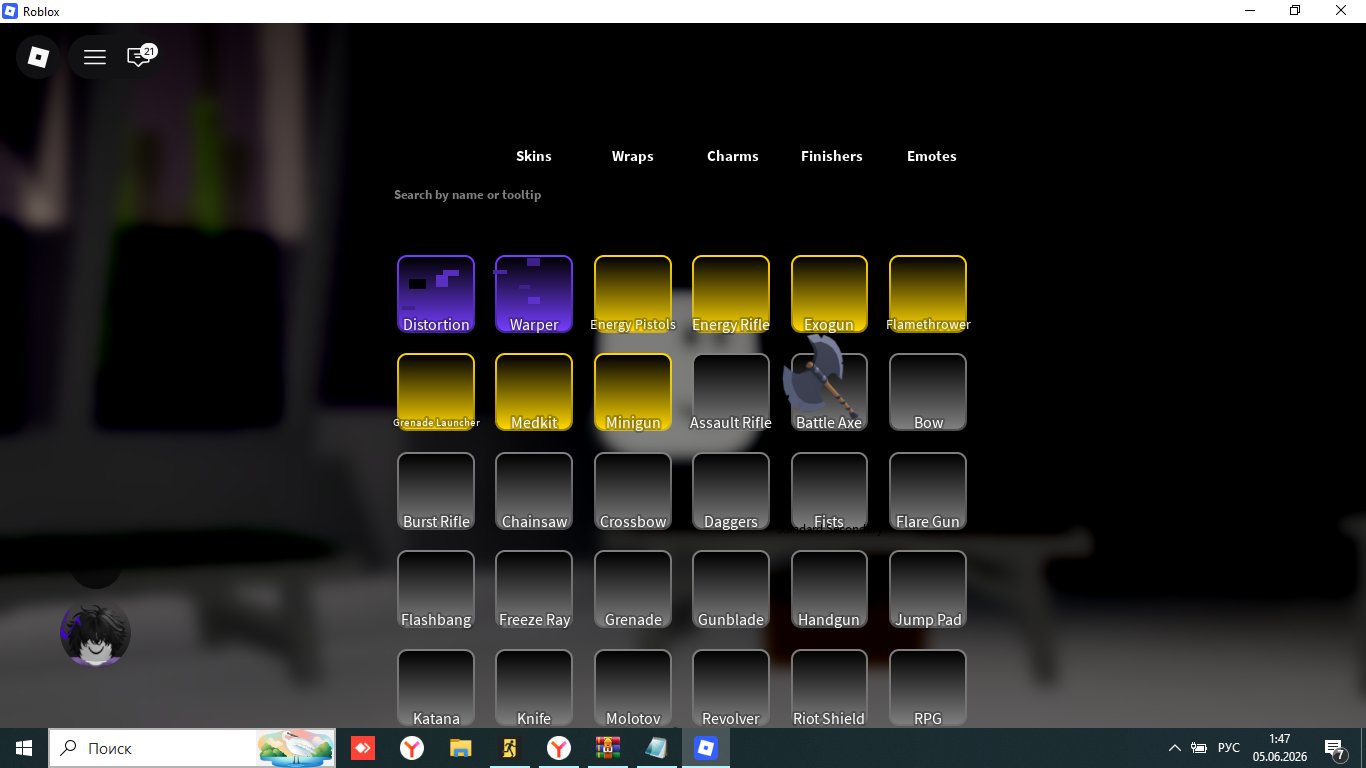This screenshot has width=1366, height=768.
Task: Open the WinRAR taskbar icon
Action: 607,748
